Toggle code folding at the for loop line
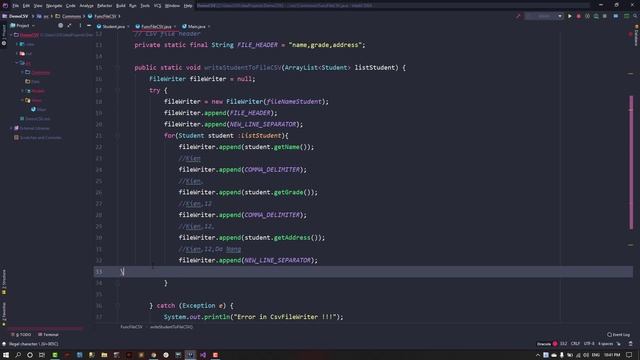 coord(118,136)
